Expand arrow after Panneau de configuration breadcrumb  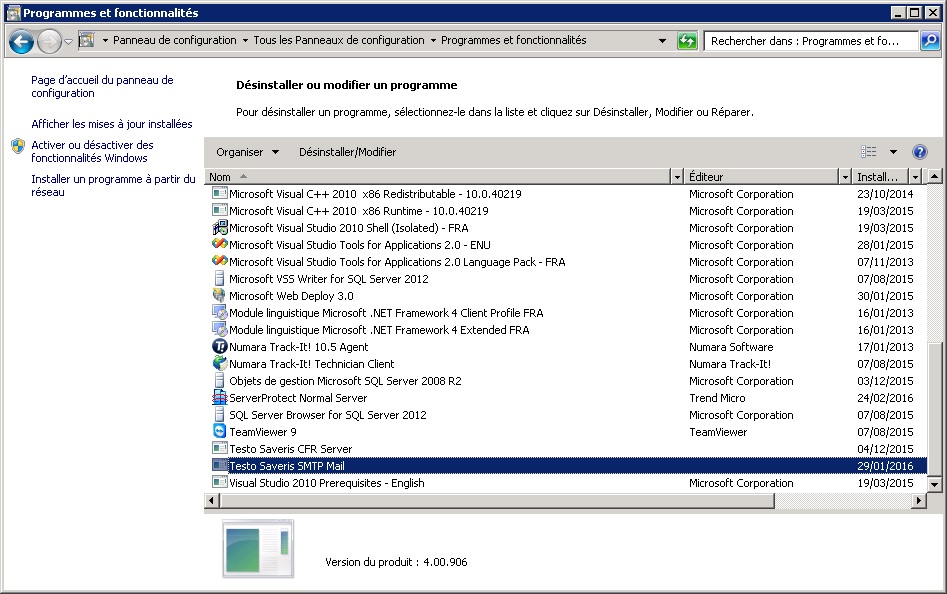point(245,40)
